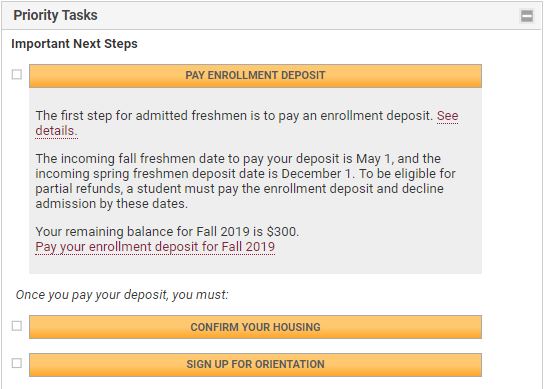Click the partial refunds sentence
The height and width of the screenshot is (389, 545).
(x=245, y=188)
